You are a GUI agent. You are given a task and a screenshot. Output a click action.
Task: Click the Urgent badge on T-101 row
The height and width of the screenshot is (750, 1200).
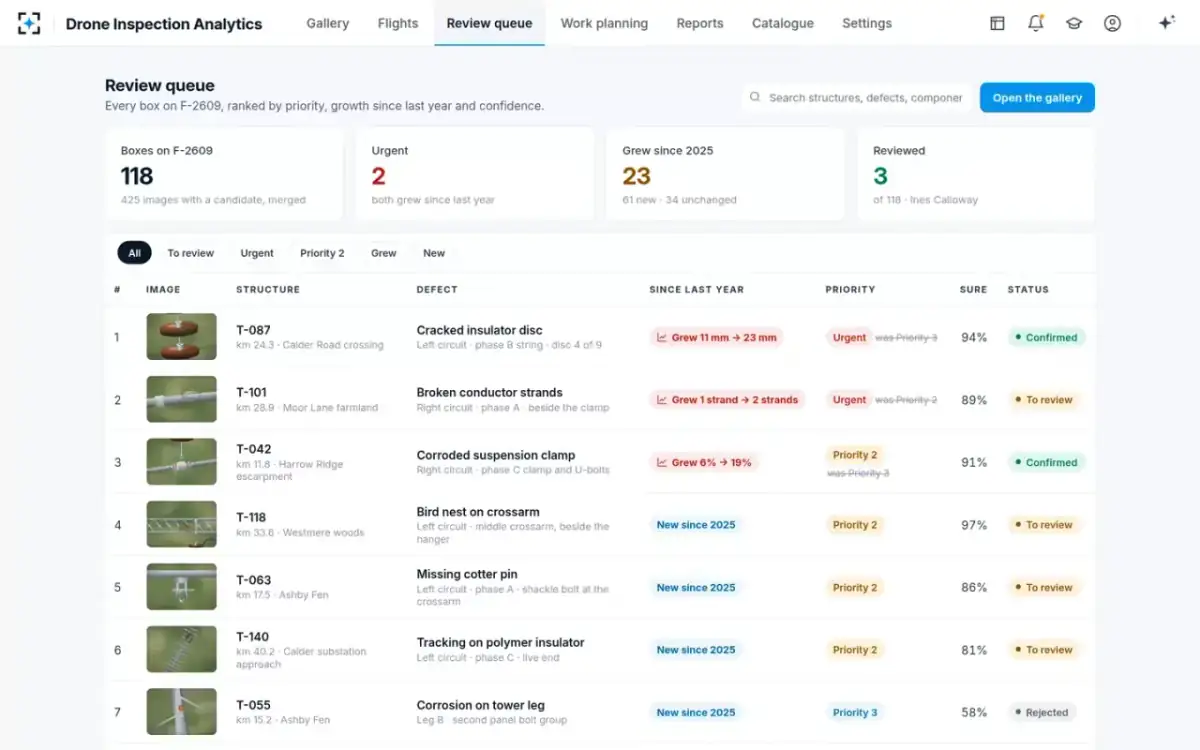(849, 400)
